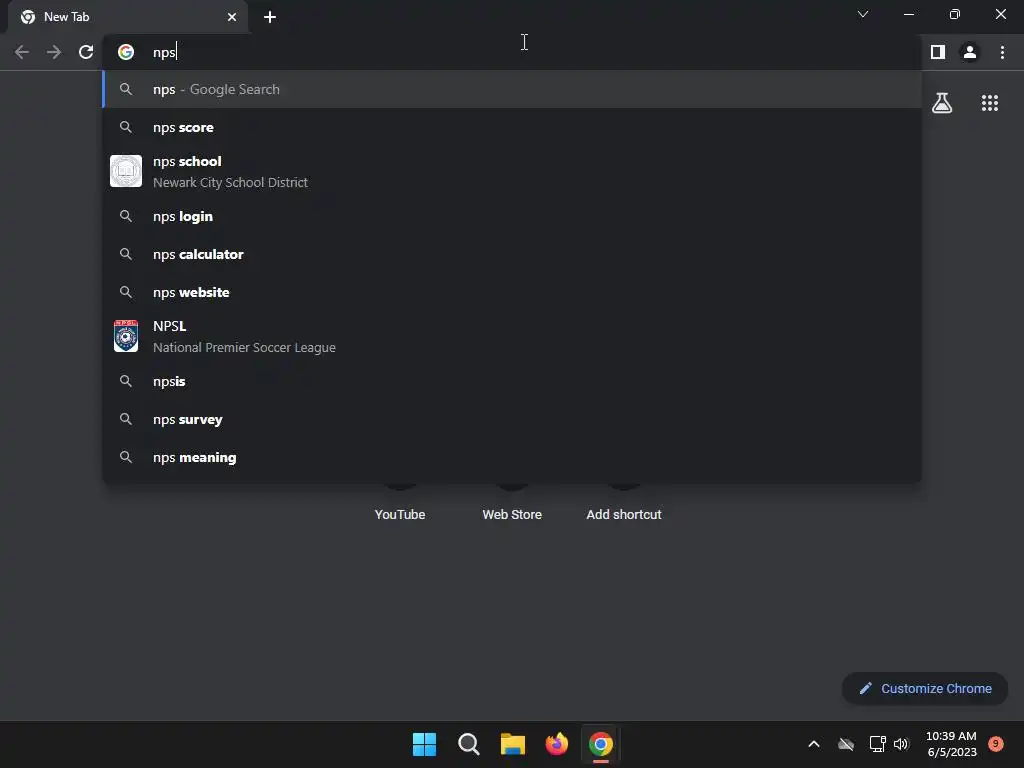Select 'nps - Google Search' suggestion
The image size is (1024, 768).
coord(512,89)
